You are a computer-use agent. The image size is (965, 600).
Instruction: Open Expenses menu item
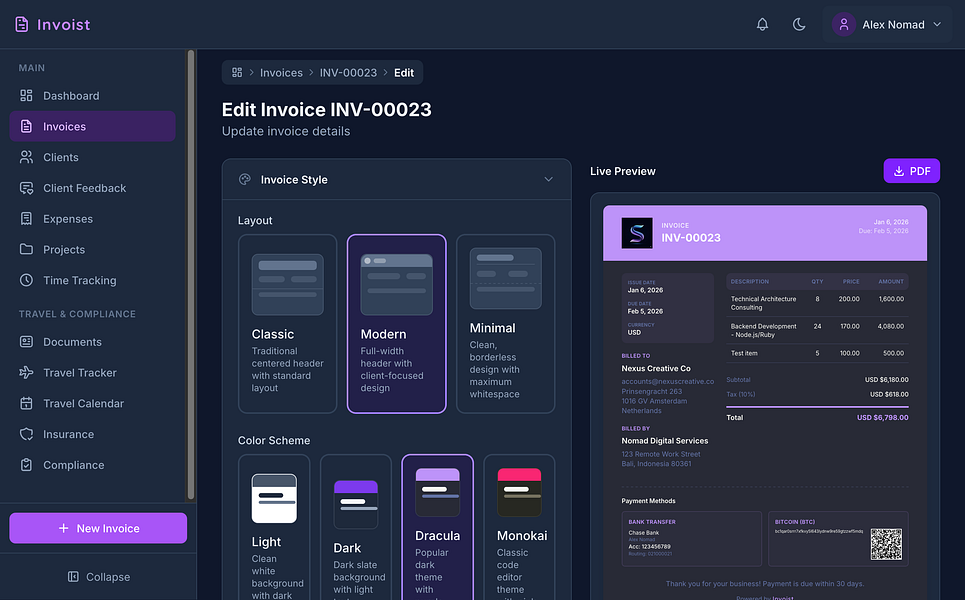click(x=92, y=218)
